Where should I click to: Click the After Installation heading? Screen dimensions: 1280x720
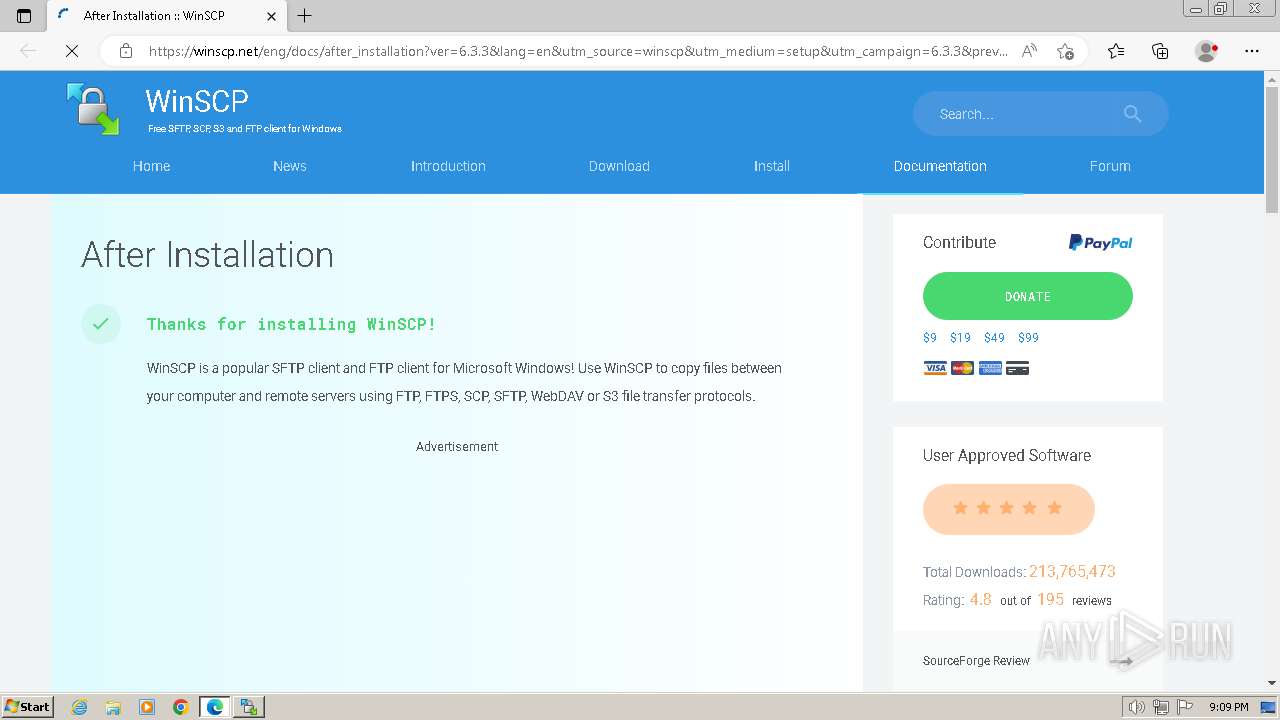pyautogui.click(x=207, y=255)
